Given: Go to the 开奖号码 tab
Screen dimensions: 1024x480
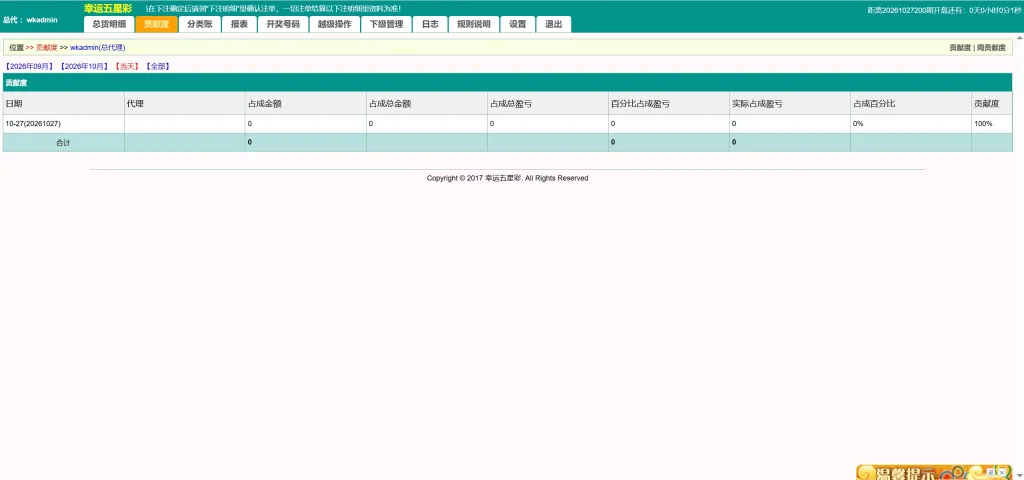Looking at the screenshot, I should pos(283,24).
